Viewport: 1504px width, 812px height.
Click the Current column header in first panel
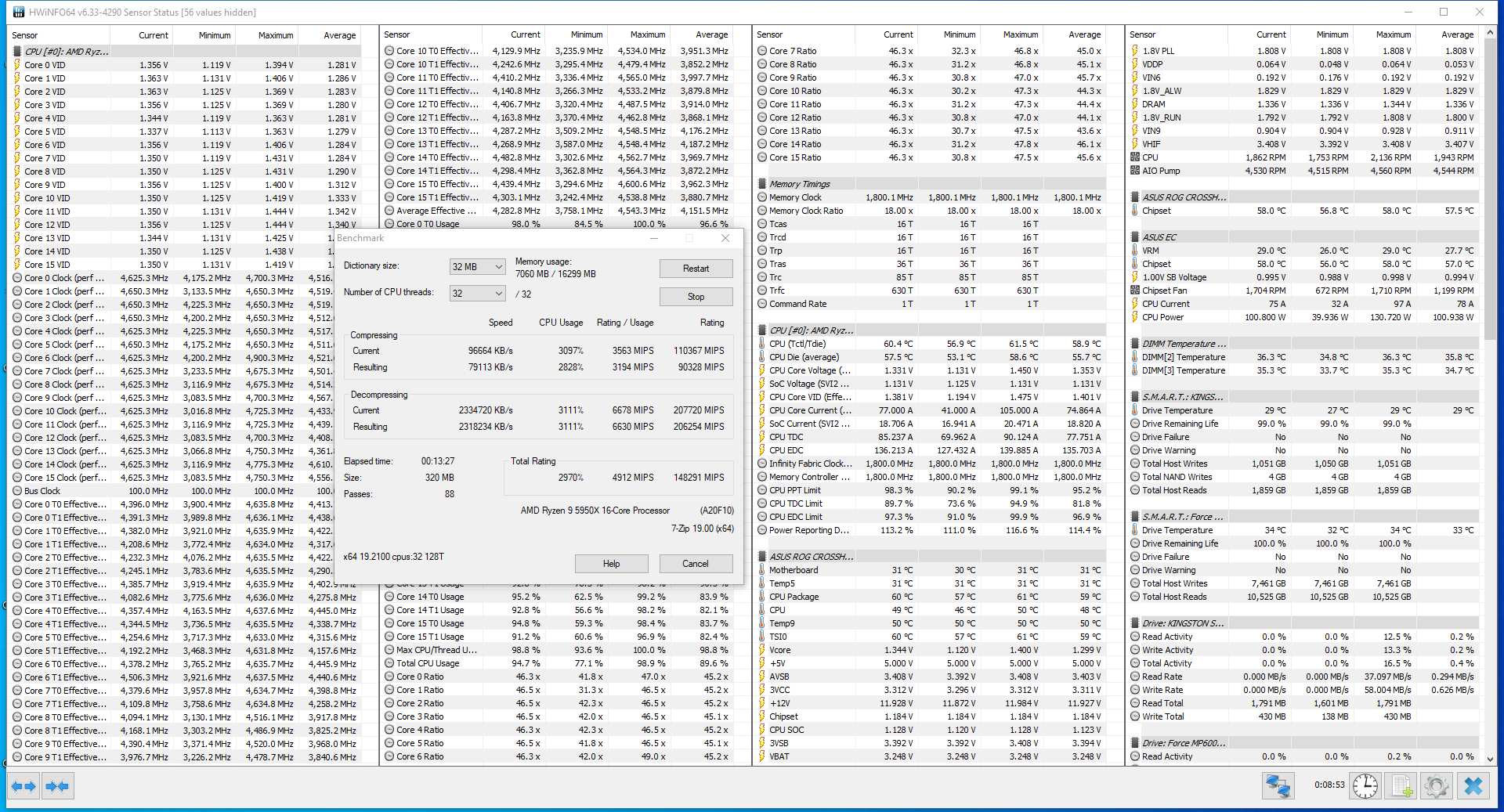pyautogui.click(x=142, y=35)
